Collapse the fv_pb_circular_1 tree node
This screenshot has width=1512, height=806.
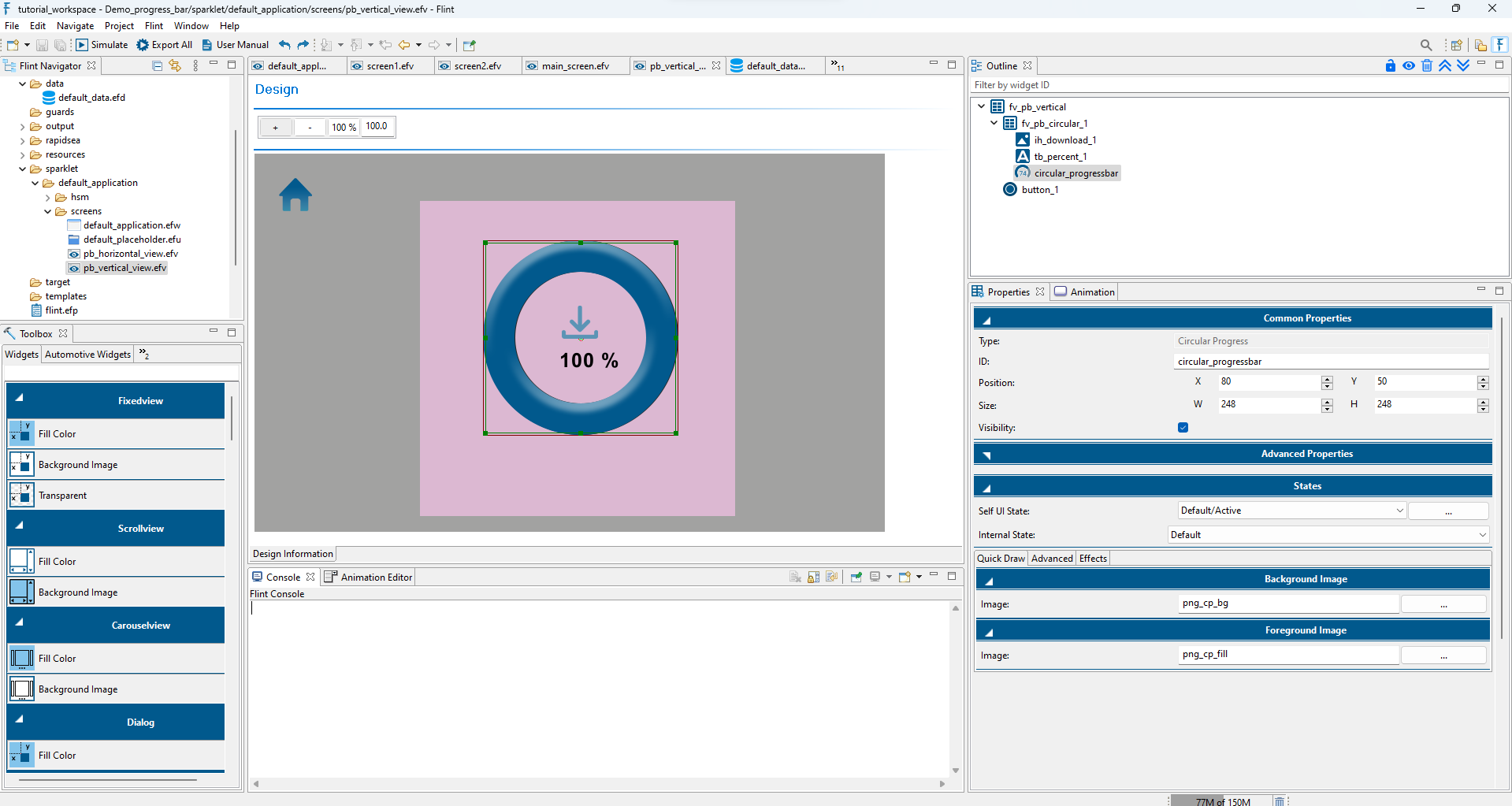(994, 123)
